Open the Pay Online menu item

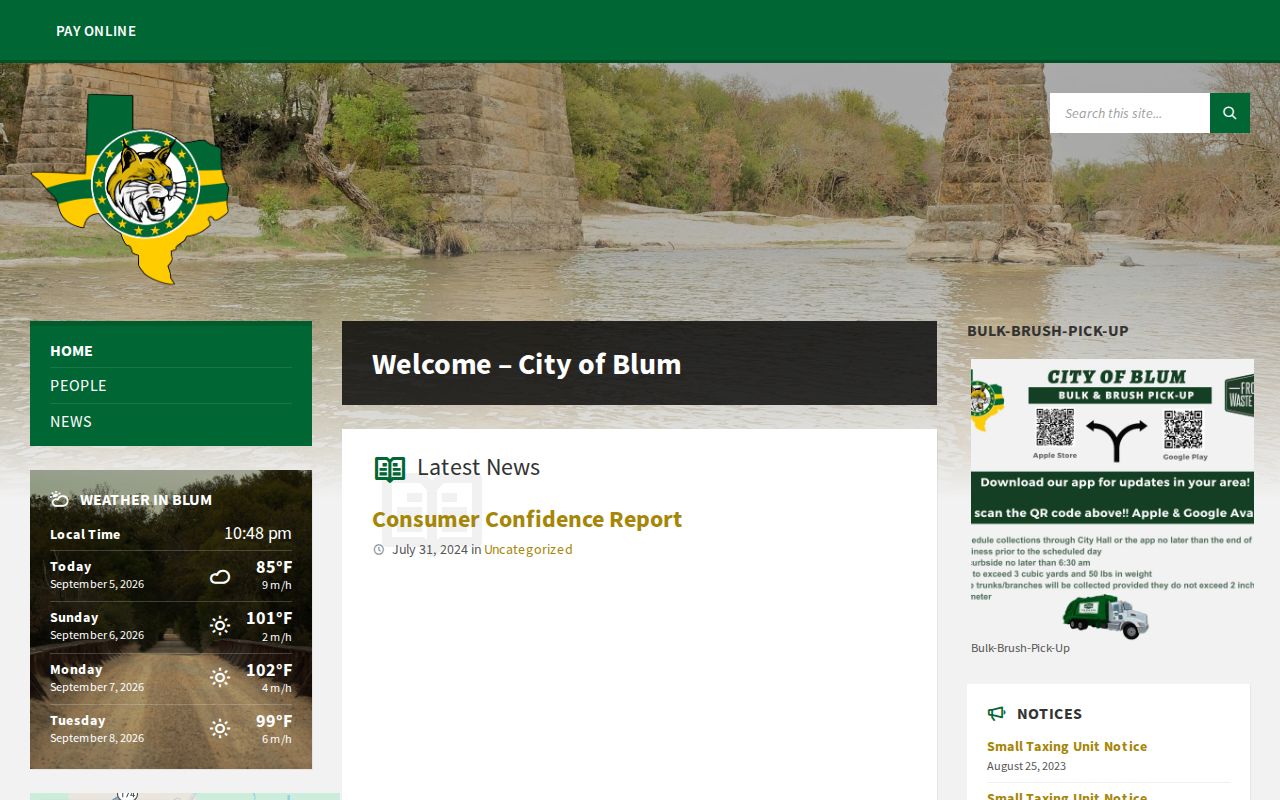(96, 31)
